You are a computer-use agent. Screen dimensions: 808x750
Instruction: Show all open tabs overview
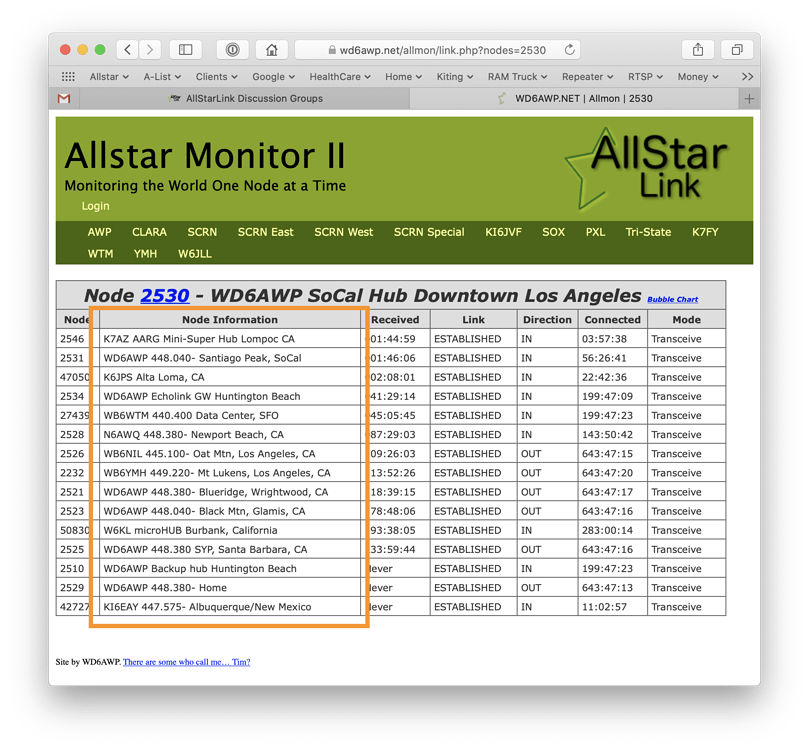pos(737,49)
